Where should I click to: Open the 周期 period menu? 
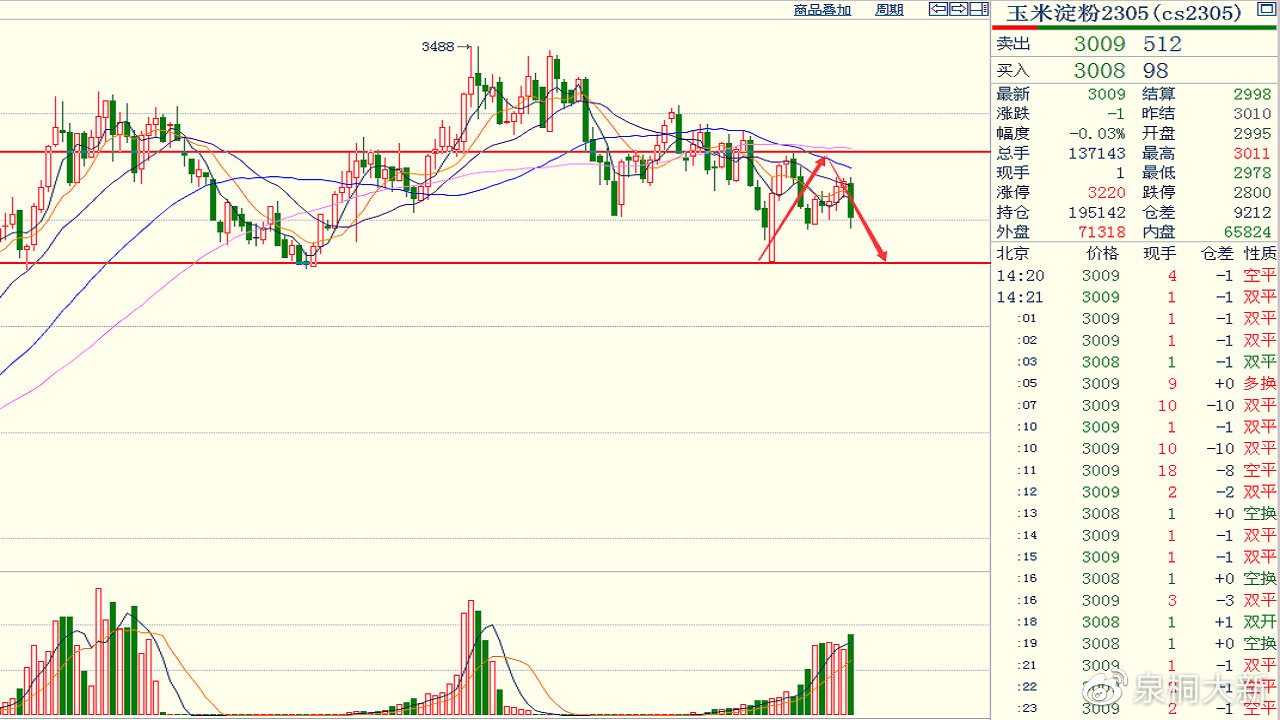coord(889,10)
